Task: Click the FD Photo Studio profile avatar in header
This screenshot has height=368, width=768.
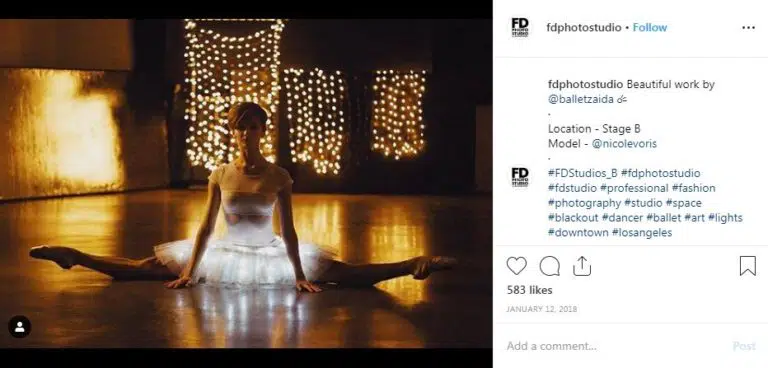Action: pos(520,27)
